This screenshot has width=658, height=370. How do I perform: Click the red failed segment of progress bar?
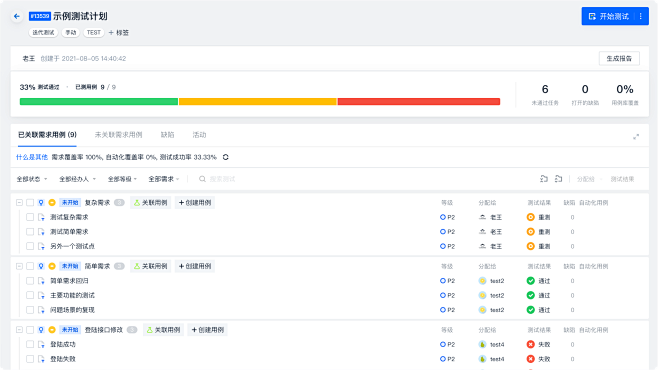(x=419, y=102)
